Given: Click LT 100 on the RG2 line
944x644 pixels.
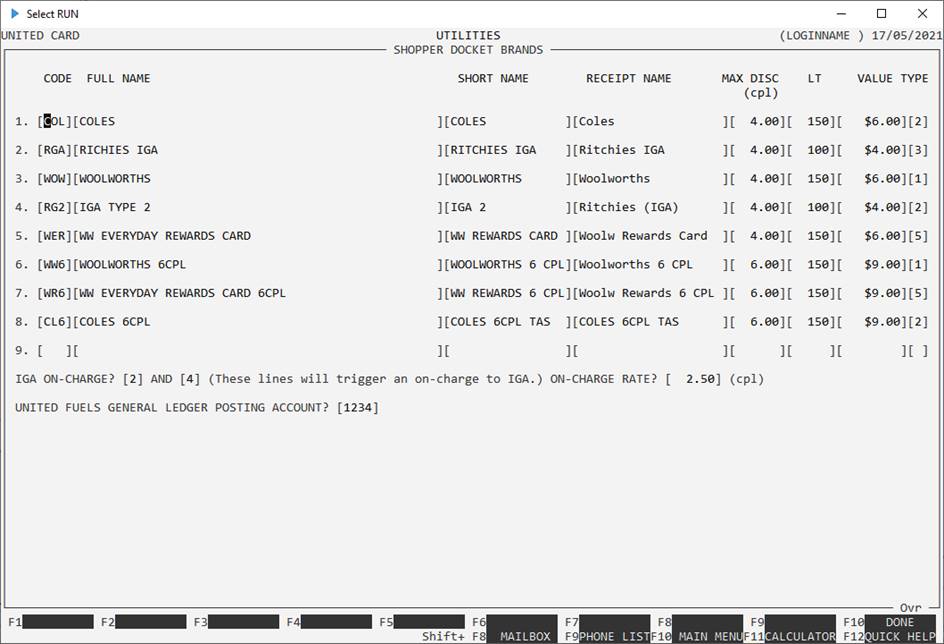Looking at the screenshot, I should click(812, 207).
